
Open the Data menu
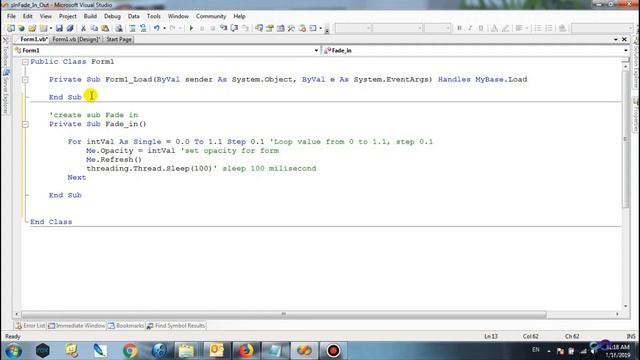coord(133,16)
